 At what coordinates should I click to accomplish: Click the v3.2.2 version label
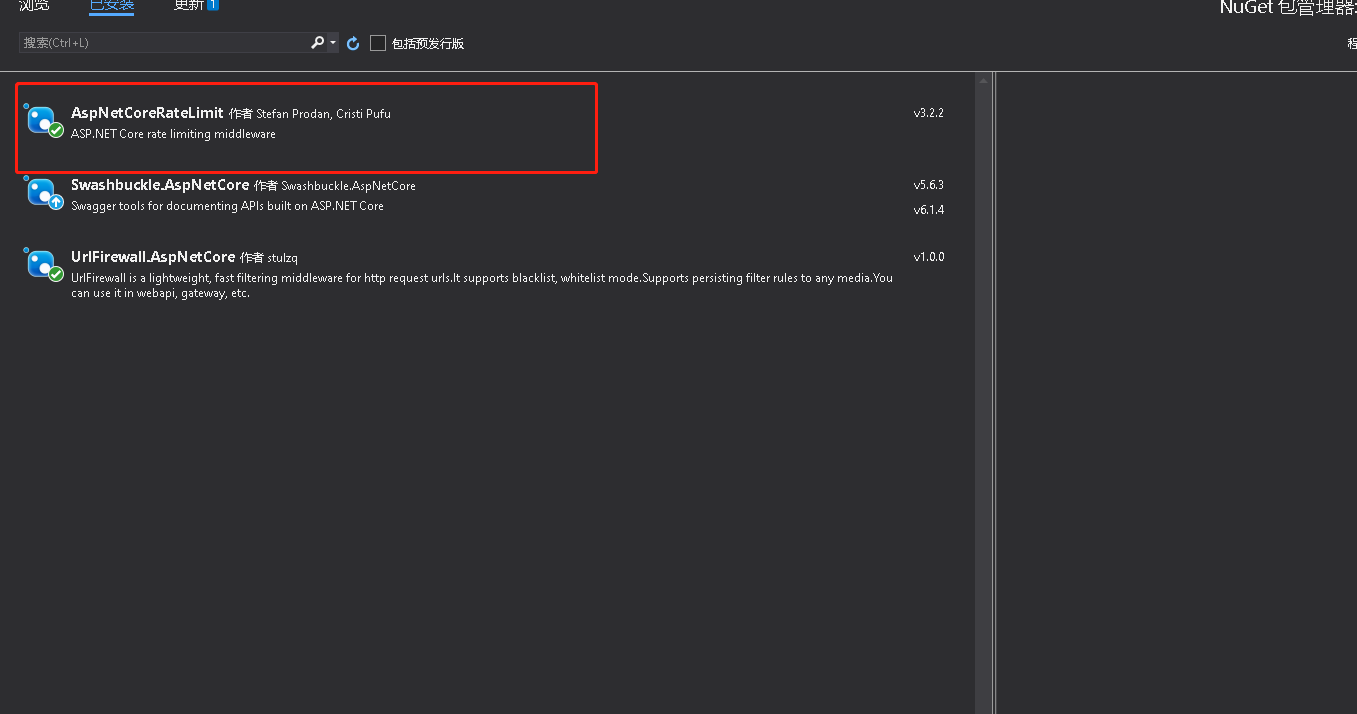[928, 113]
